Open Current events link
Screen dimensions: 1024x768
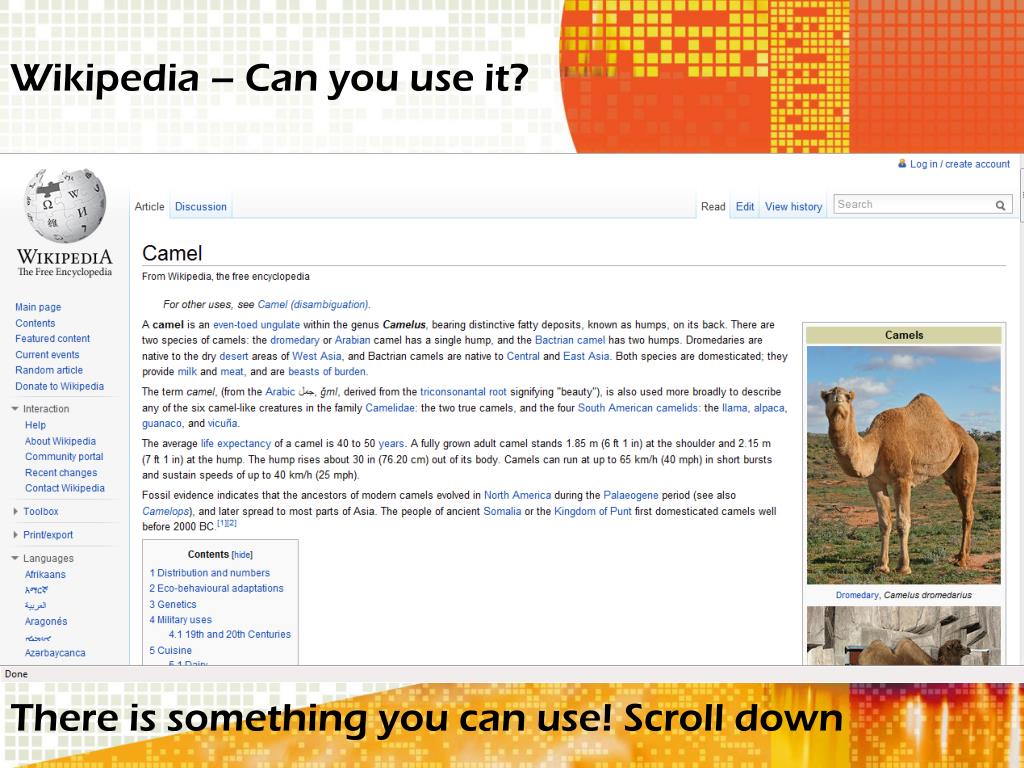click(x=47, y=355)
